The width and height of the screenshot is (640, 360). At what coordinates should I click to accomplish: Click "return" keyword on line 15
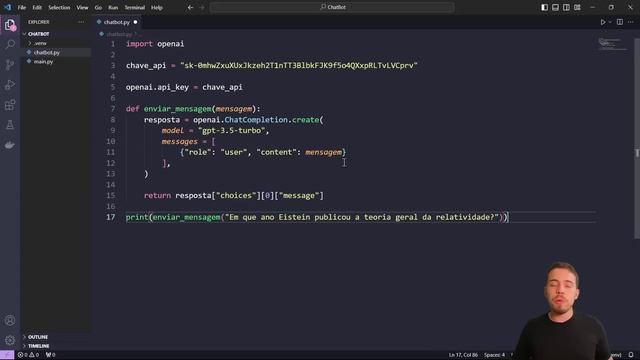pos(157,196)
